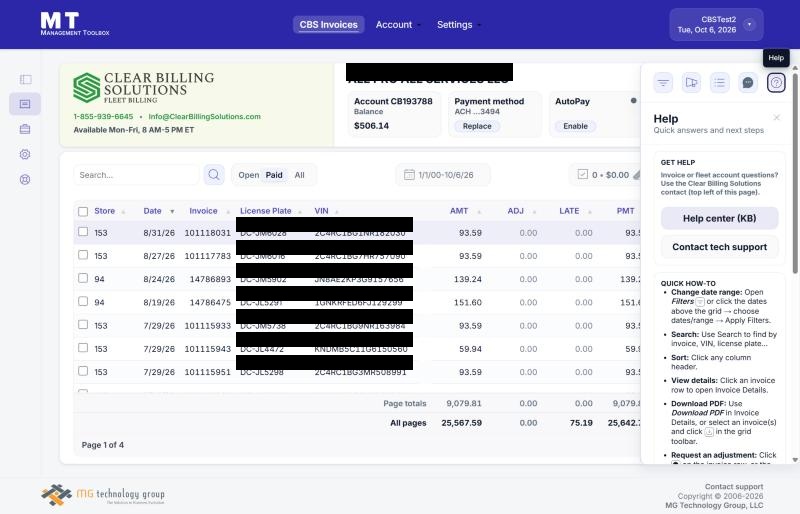Sort by the LATE column
Viewport: 800px width, 514px height.
coord(569,211)
